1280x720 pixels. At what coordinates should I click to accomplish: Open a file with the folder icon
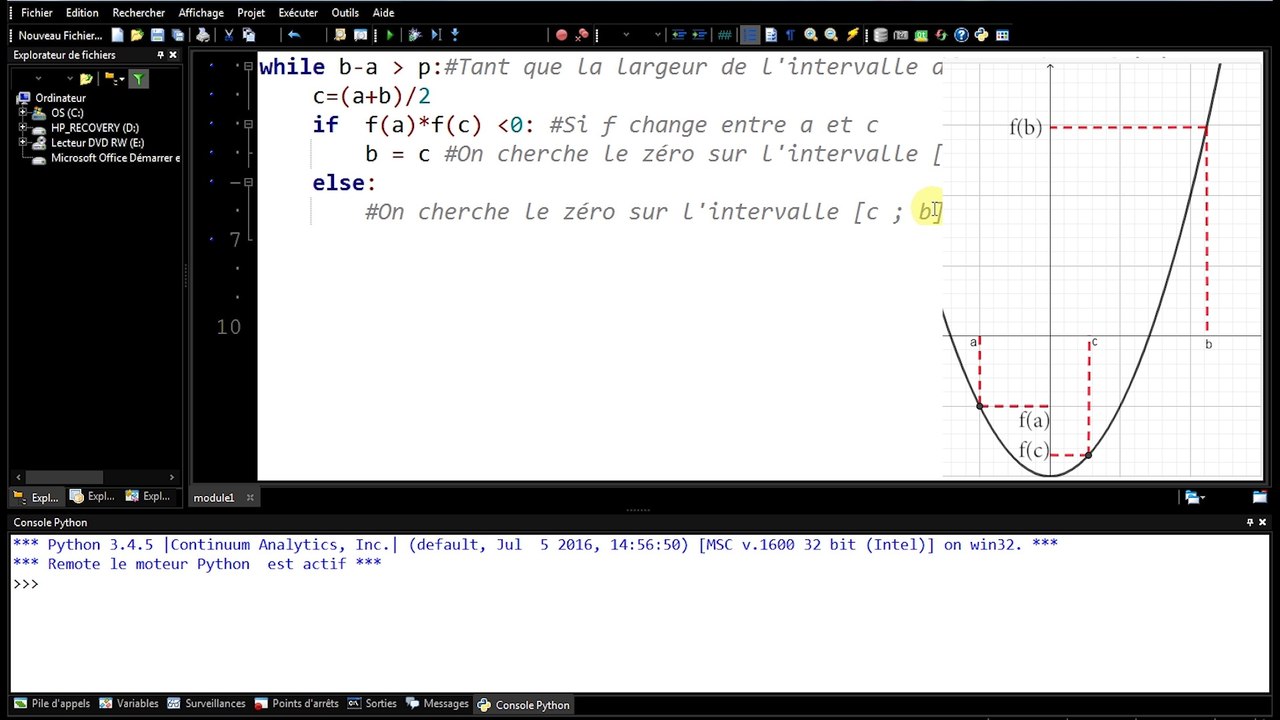137,35
